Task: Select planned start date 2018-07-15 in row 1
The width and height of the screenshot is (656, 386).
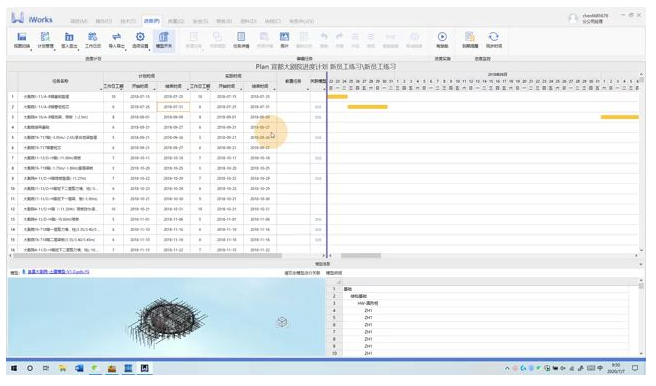Action: 140,97
